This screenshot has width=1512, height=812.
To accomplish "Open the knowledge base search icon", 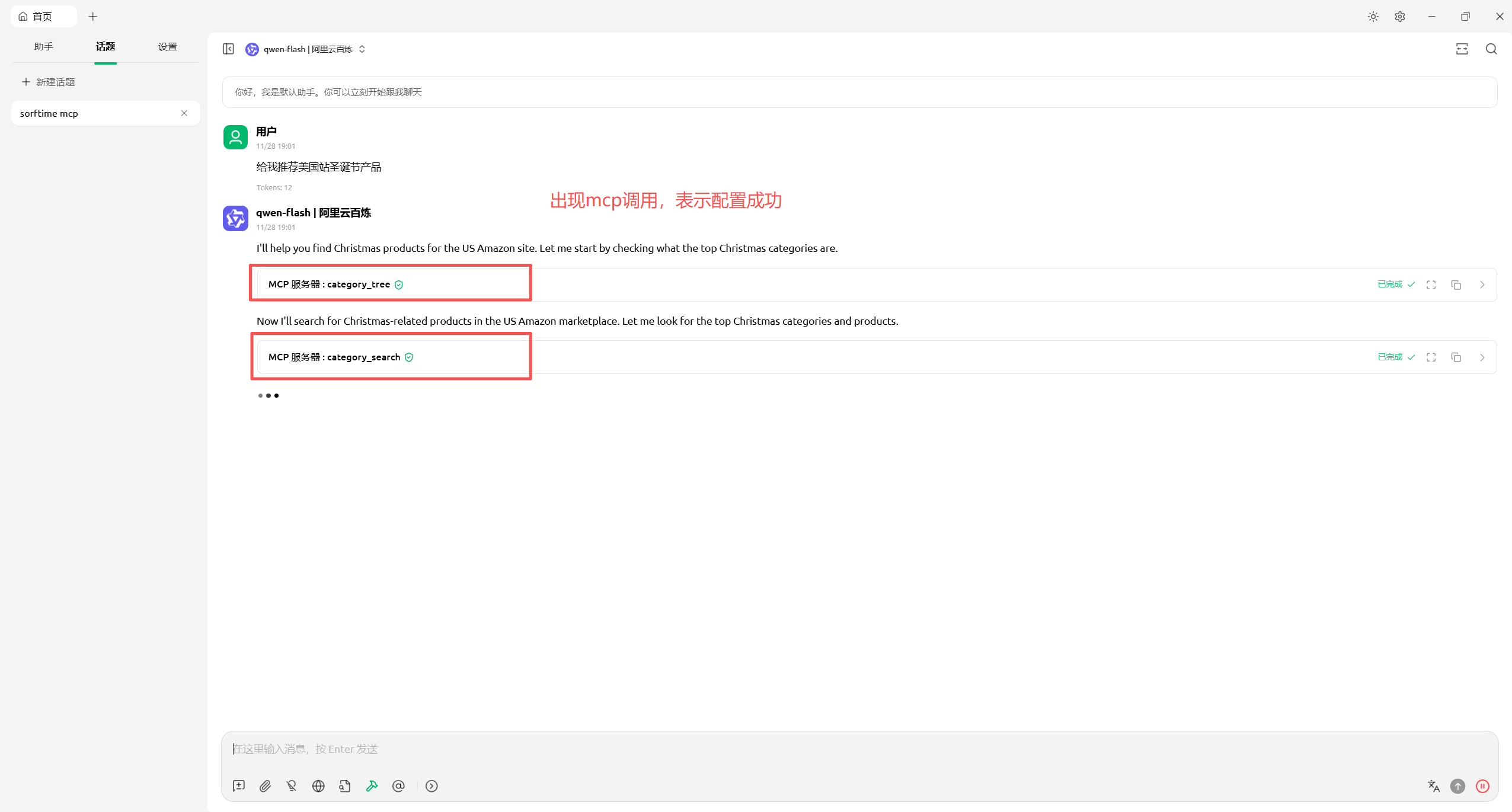I will tap(345, 786).
